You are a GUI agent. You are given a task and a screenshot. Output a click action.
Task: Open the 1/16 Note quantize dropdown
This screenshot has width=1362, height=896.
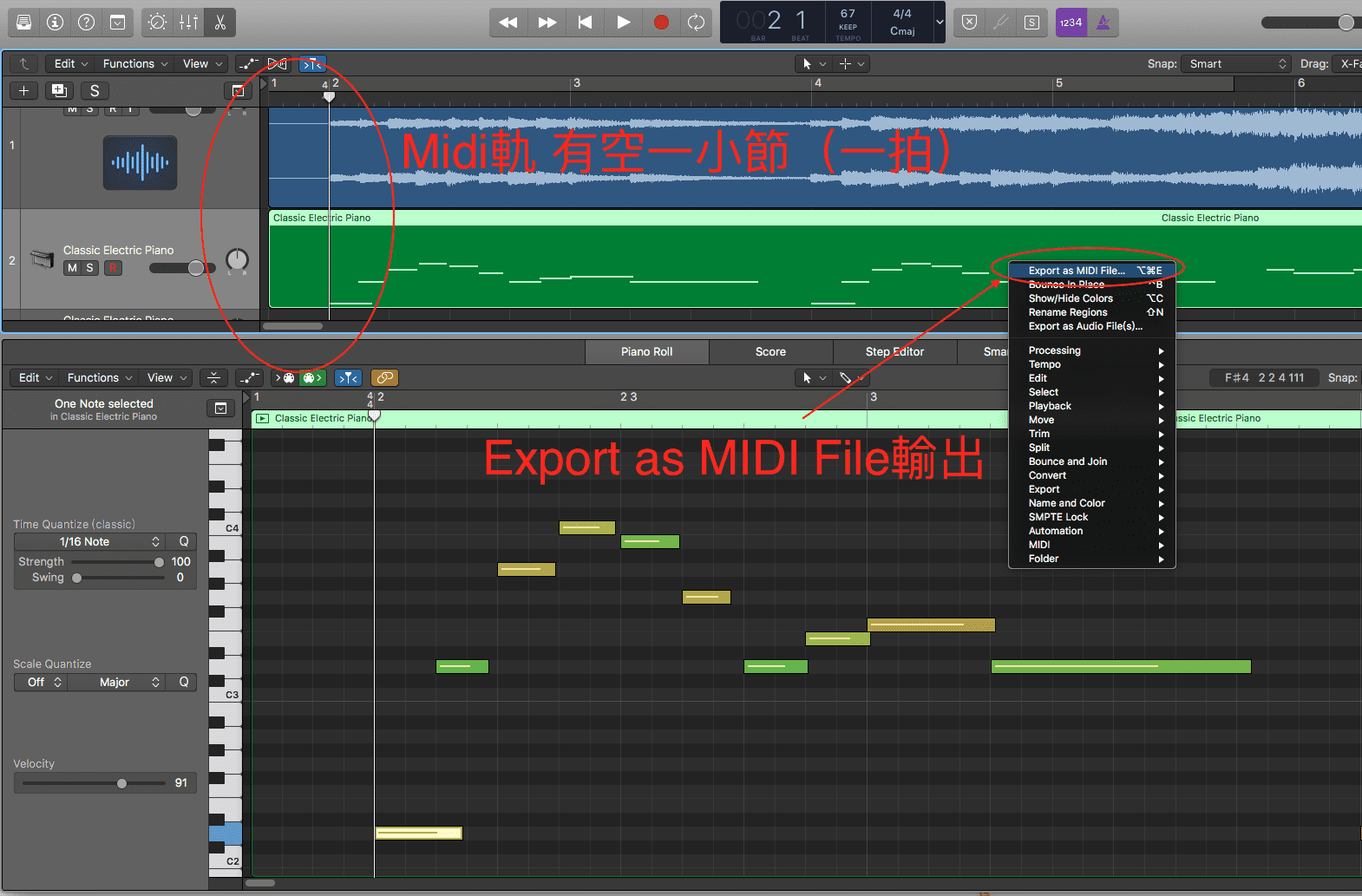pos(91,541)
